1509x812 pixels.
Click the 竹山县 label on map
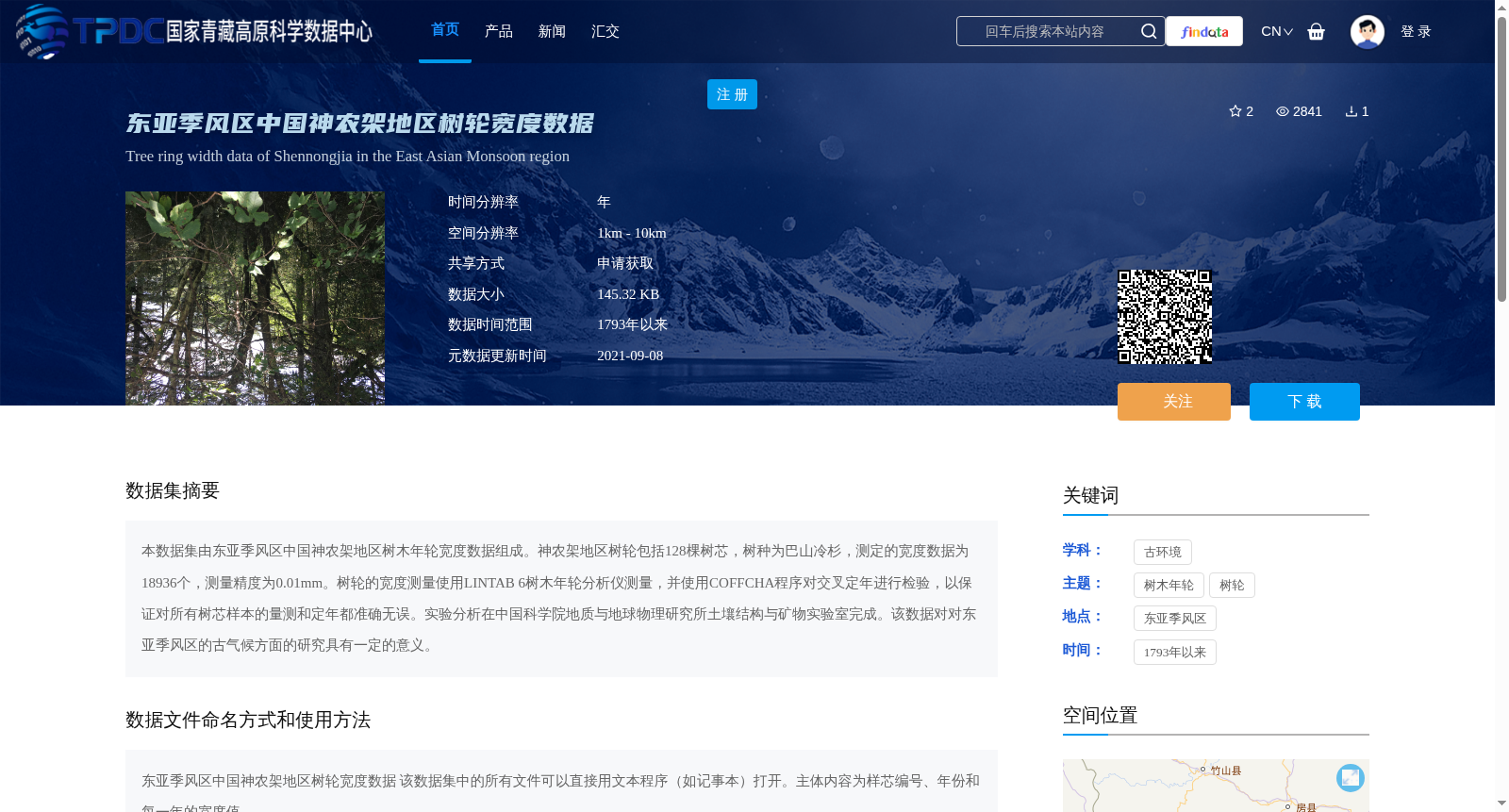click(1226, 771)
